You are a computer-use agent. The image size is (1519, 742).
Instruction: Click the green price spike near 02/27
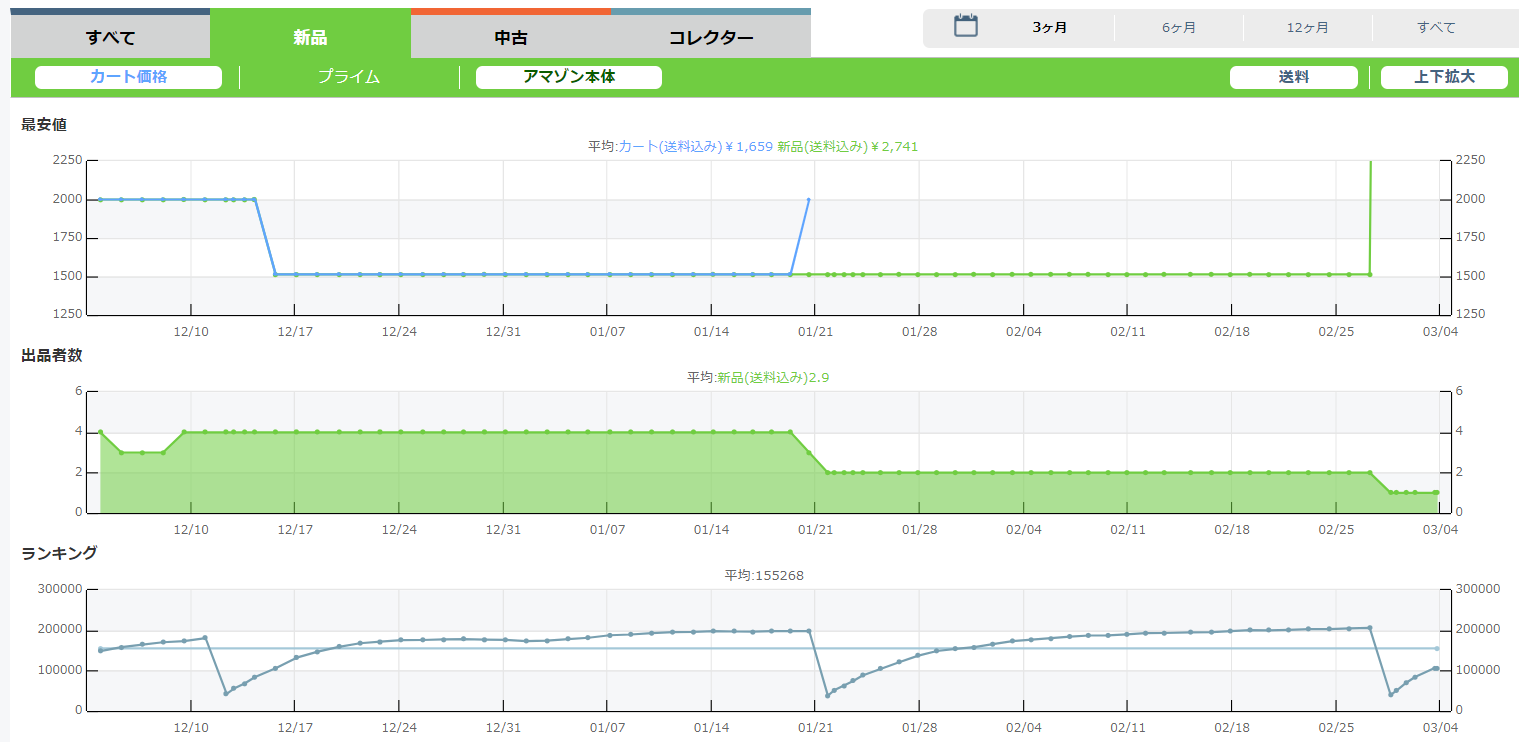pos(1370,163)
